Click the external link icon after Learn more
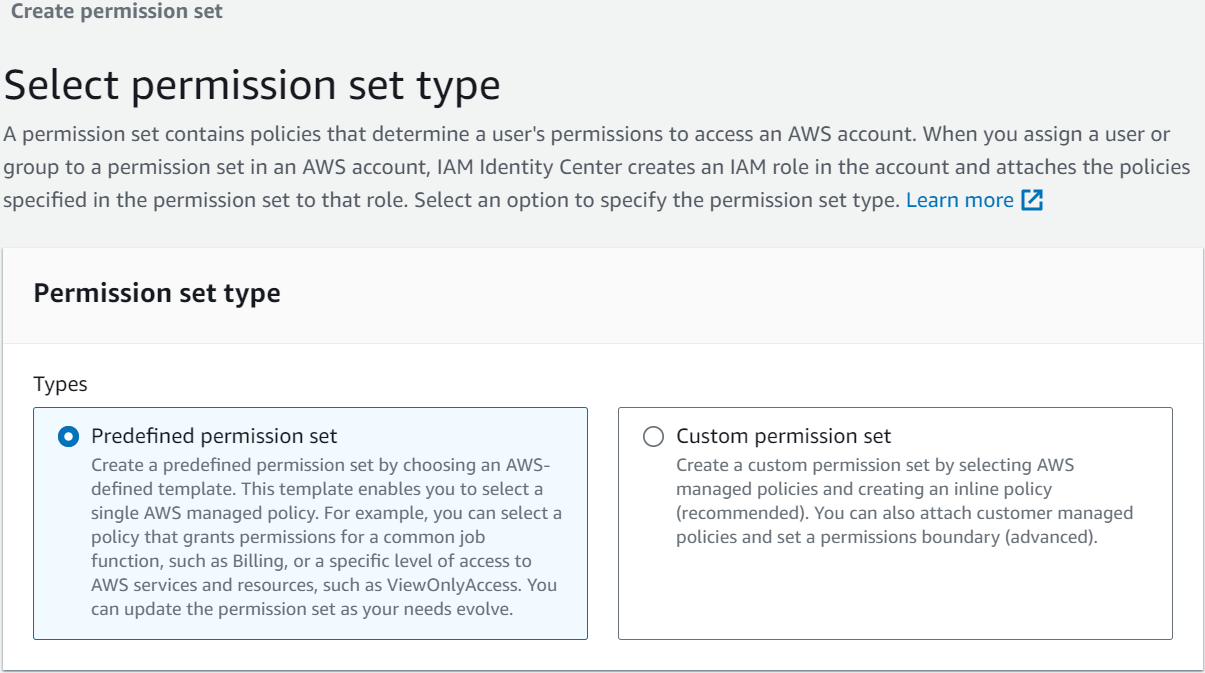Viewport: 1205px width, 673px height. 1032,200
